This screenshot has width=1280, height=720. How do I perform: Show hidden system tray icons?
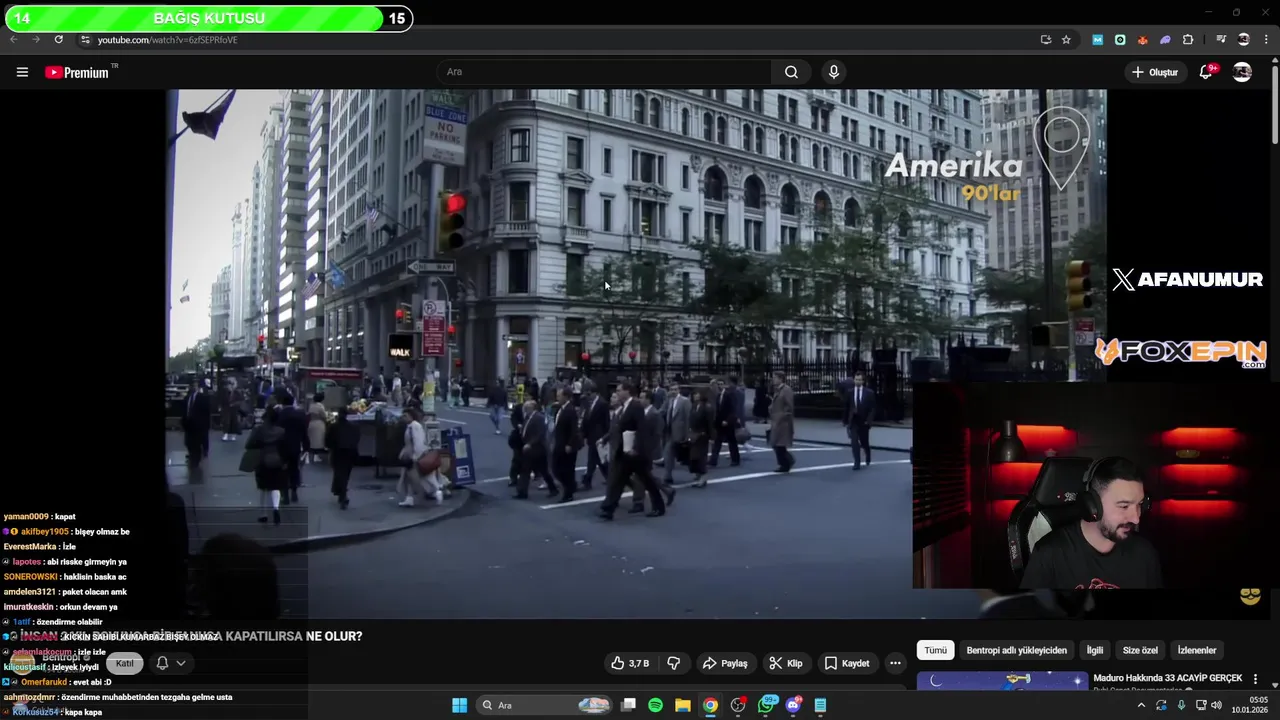click(x=1141, y=705)
